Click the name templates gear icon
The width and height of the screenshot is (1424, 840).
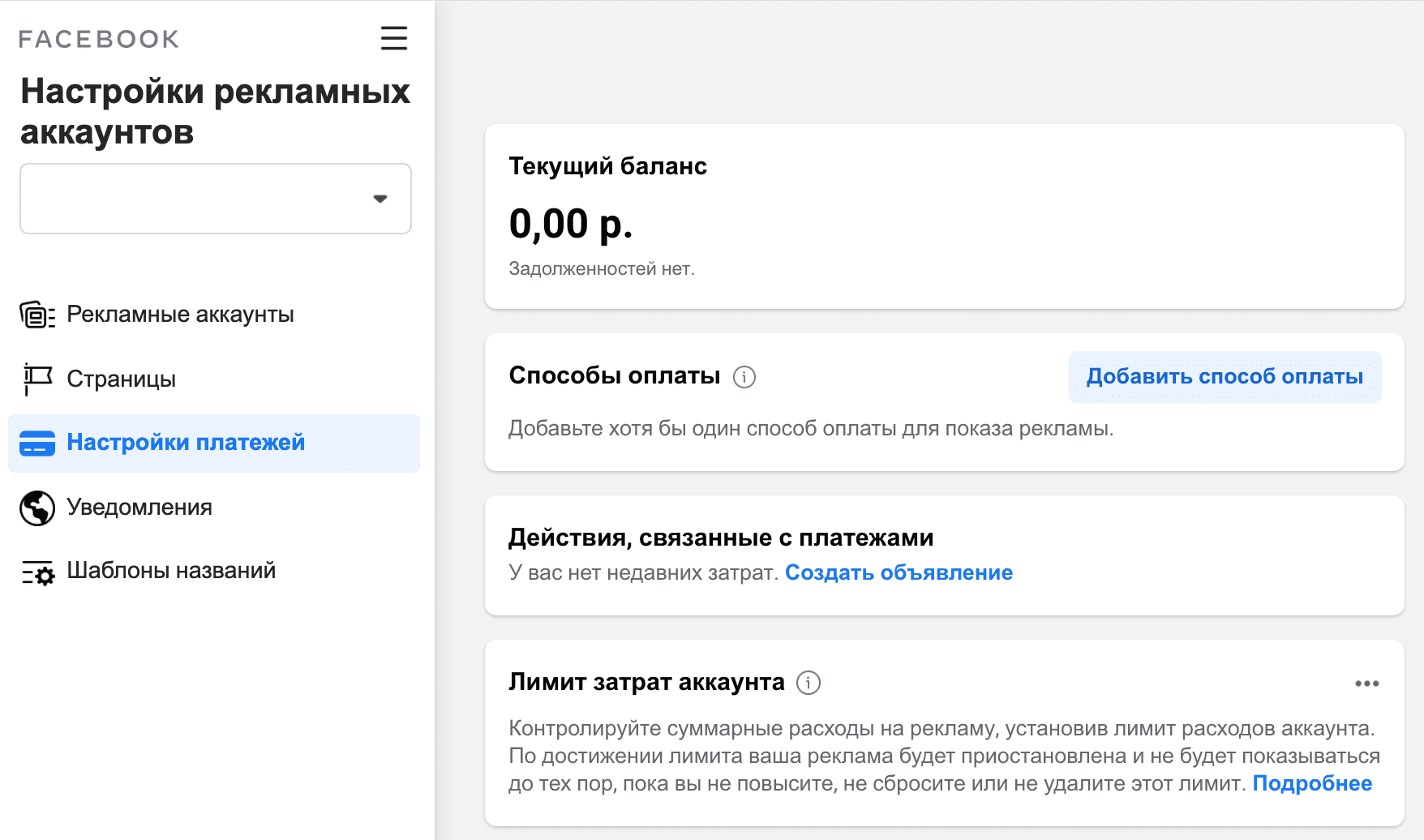37,572
